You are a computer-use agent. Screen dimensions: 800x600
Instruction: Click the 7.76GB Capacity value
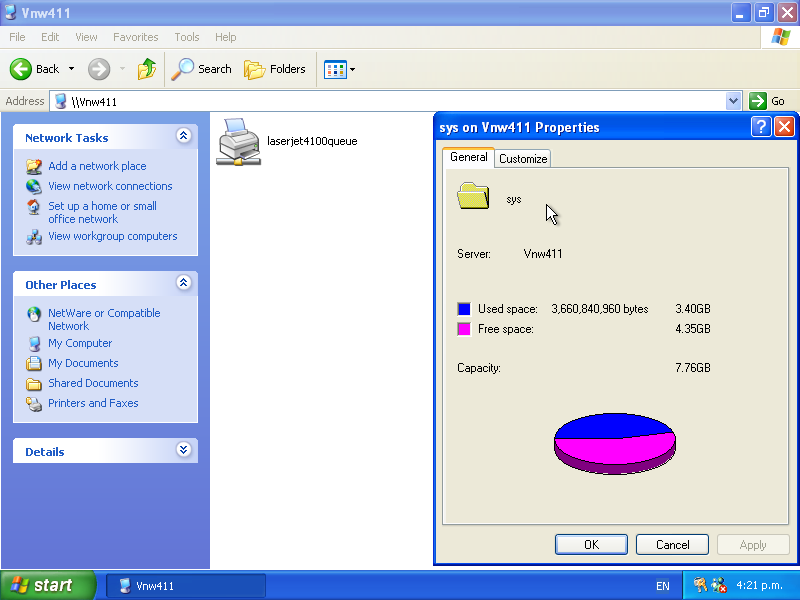[692, 368]
